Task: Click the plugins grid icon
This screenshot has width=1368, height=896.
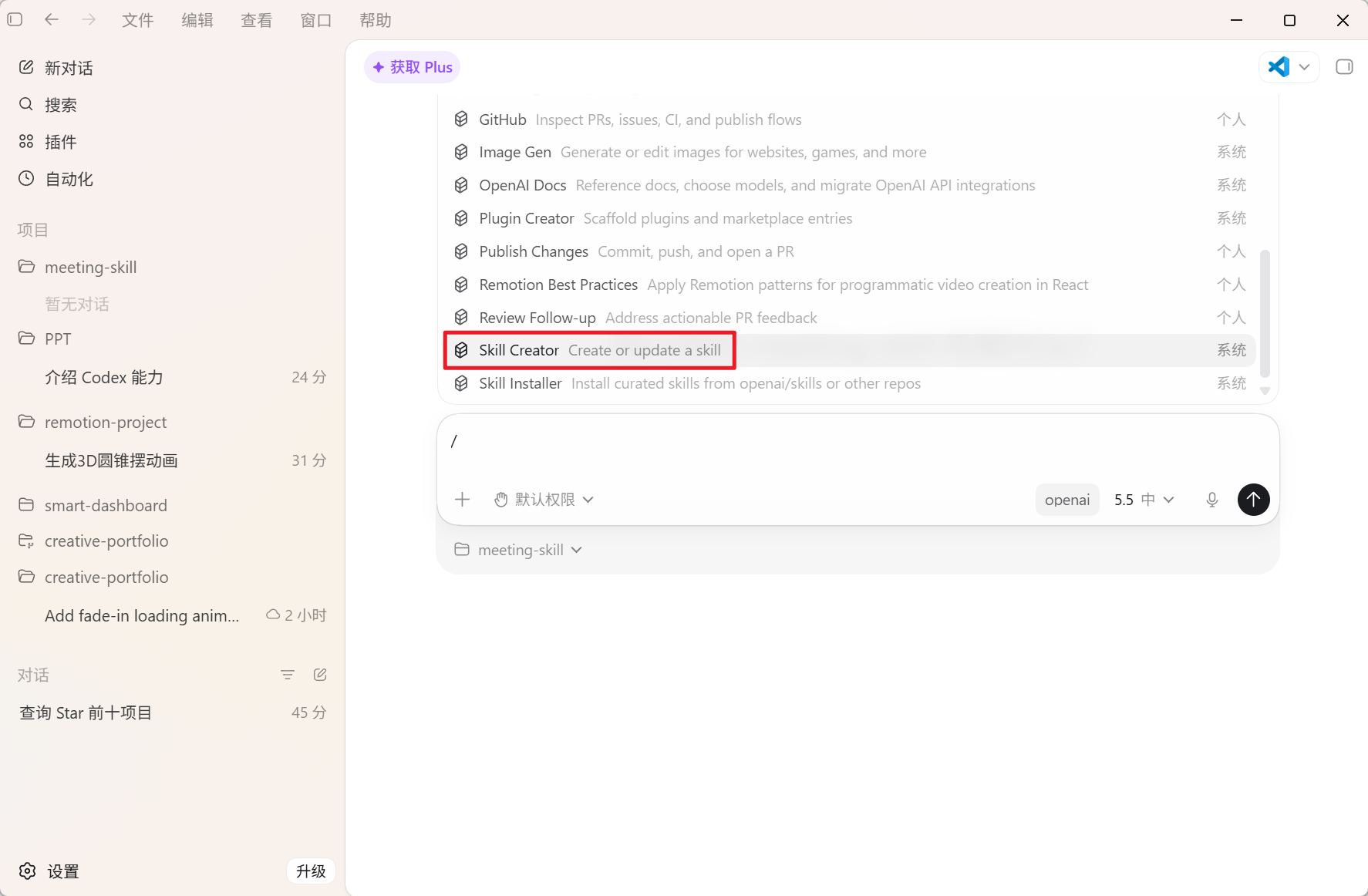Action: tap(26, 141)
